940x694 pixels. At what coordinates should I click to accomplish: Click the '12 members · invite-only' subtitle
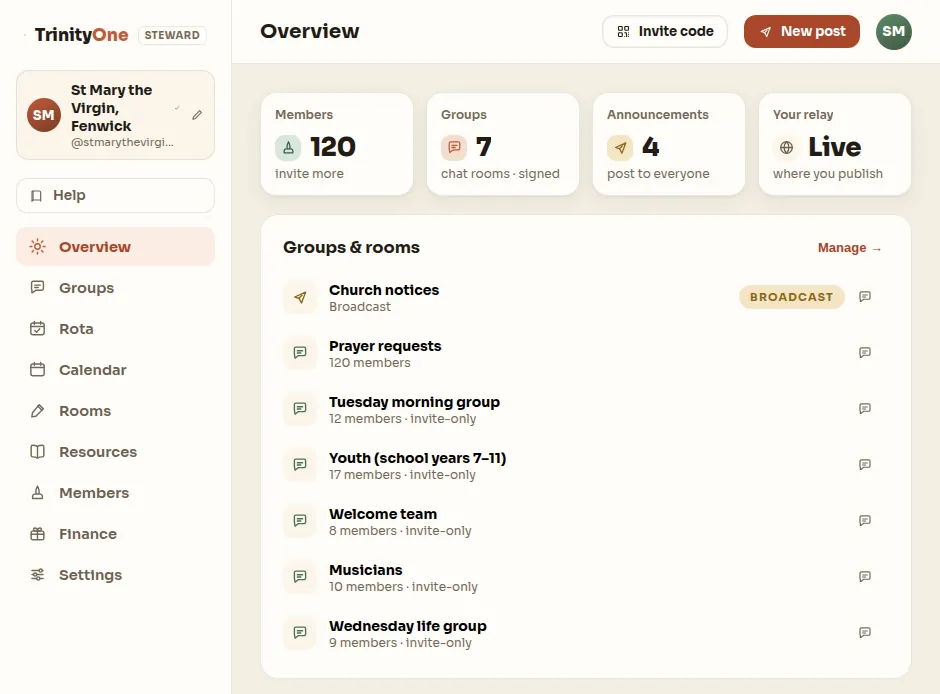coord(402,419)
